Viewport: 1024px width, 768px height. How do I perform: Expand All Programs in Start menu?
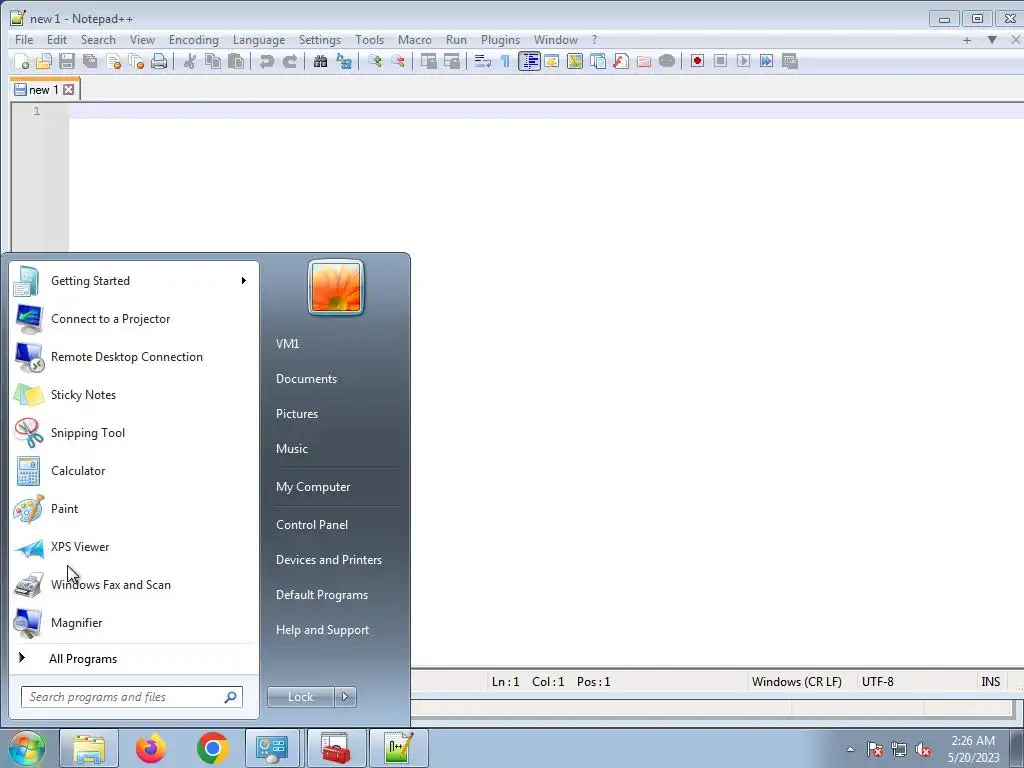[83, 659]
